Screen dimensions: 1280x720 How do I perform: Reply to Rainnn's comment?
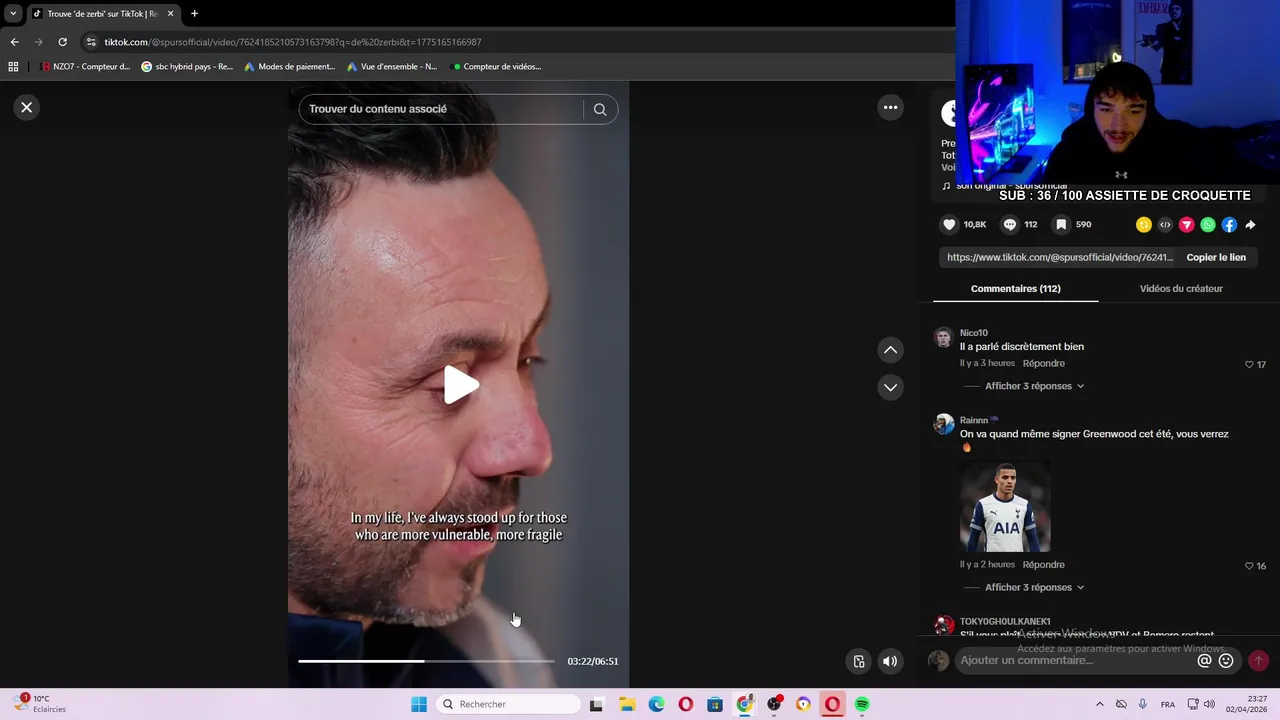(1043, 564)
